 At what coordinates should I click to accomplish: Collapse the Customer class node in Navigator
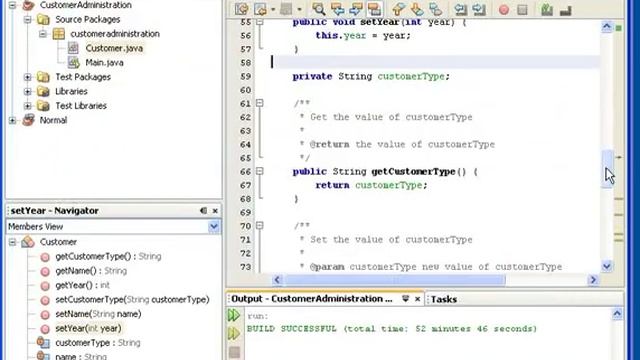point(12,242)
